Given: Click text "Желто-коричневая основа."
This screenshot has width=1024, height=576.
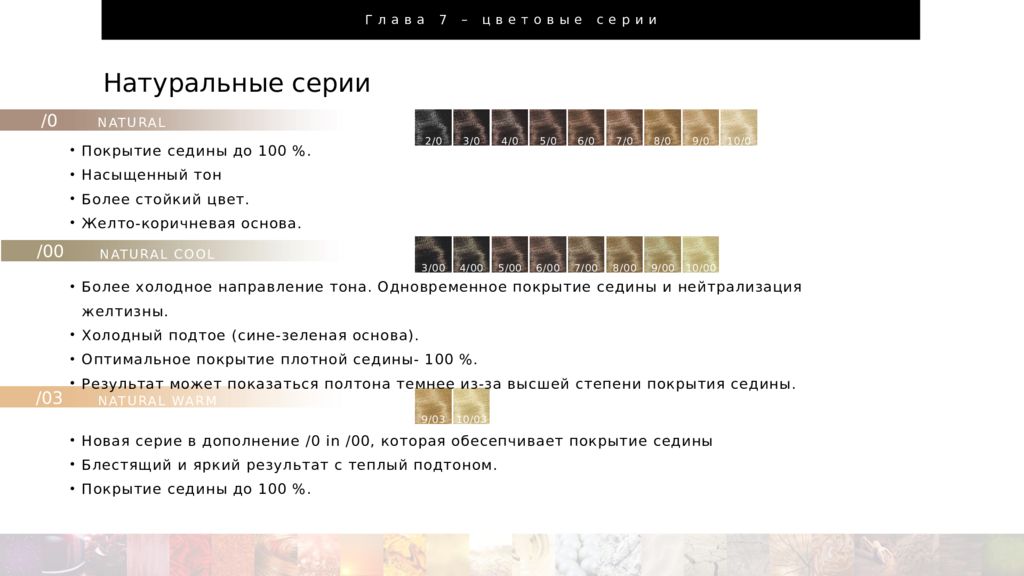Looking at the screenshot, I should pyautogui.click(x=191, y=223).
